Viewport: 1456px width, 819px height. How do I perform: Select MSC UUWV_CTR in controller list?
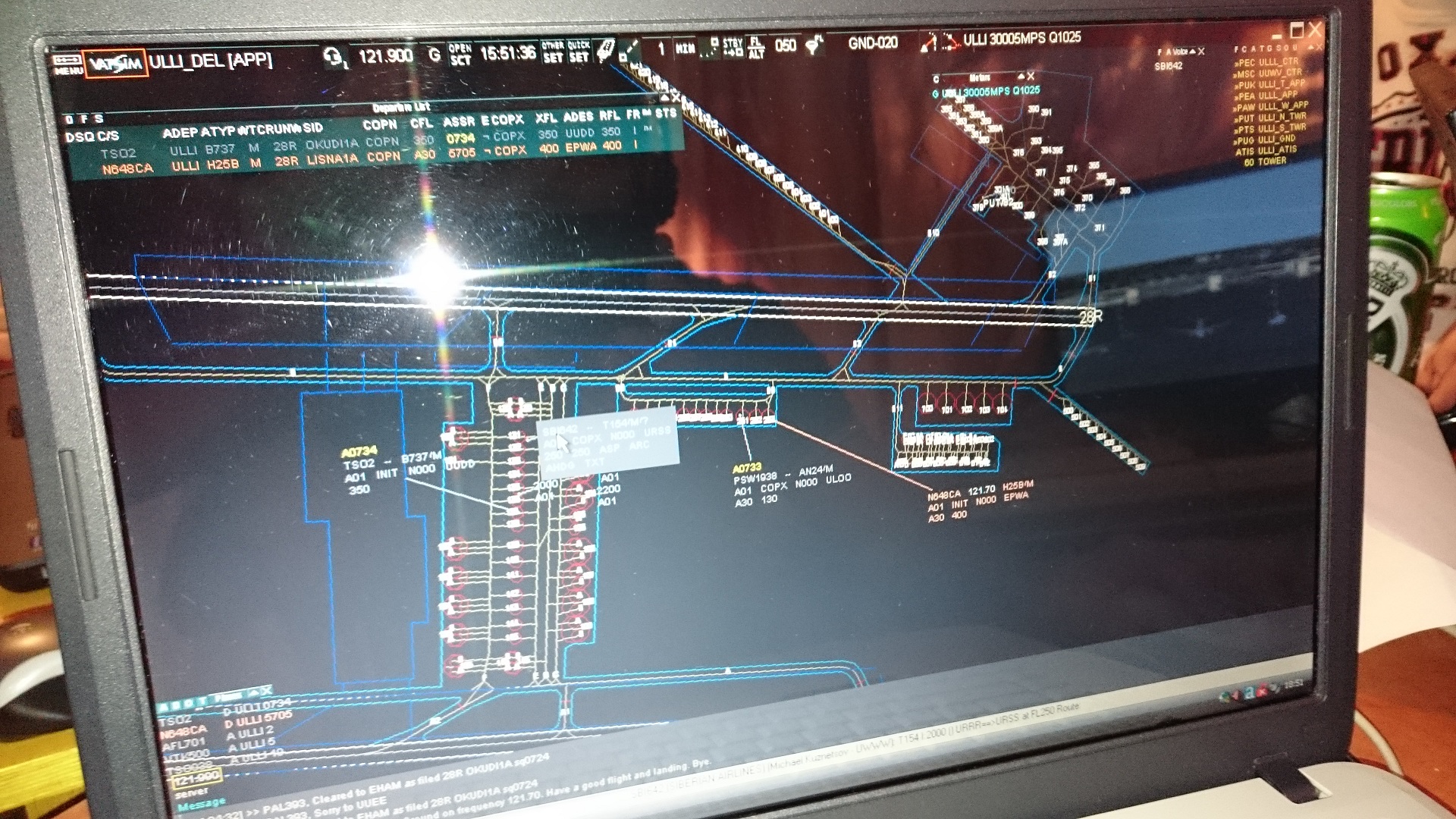(1268, 74)
